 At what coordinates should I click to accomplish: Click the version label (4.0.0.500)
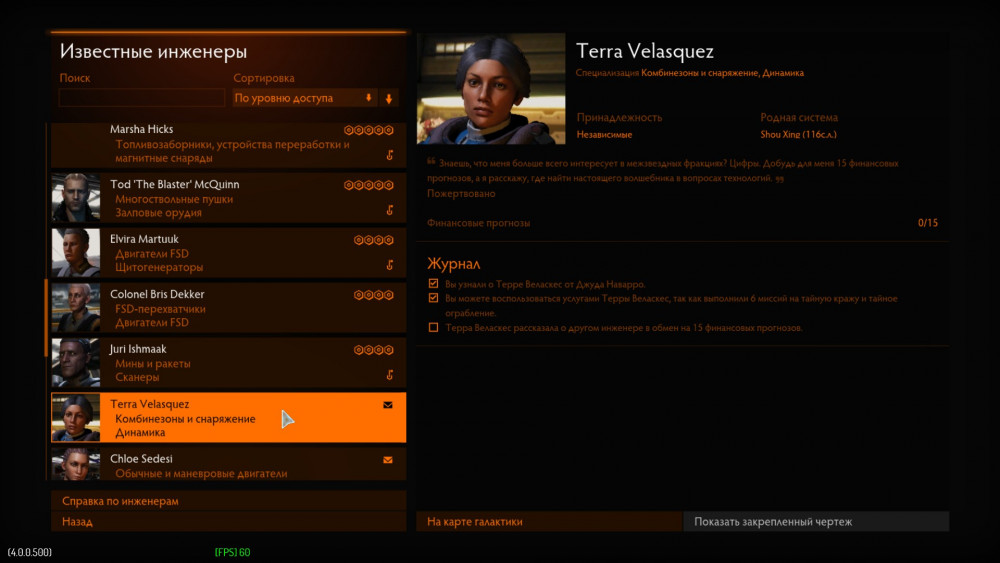(x=30, y=552)
